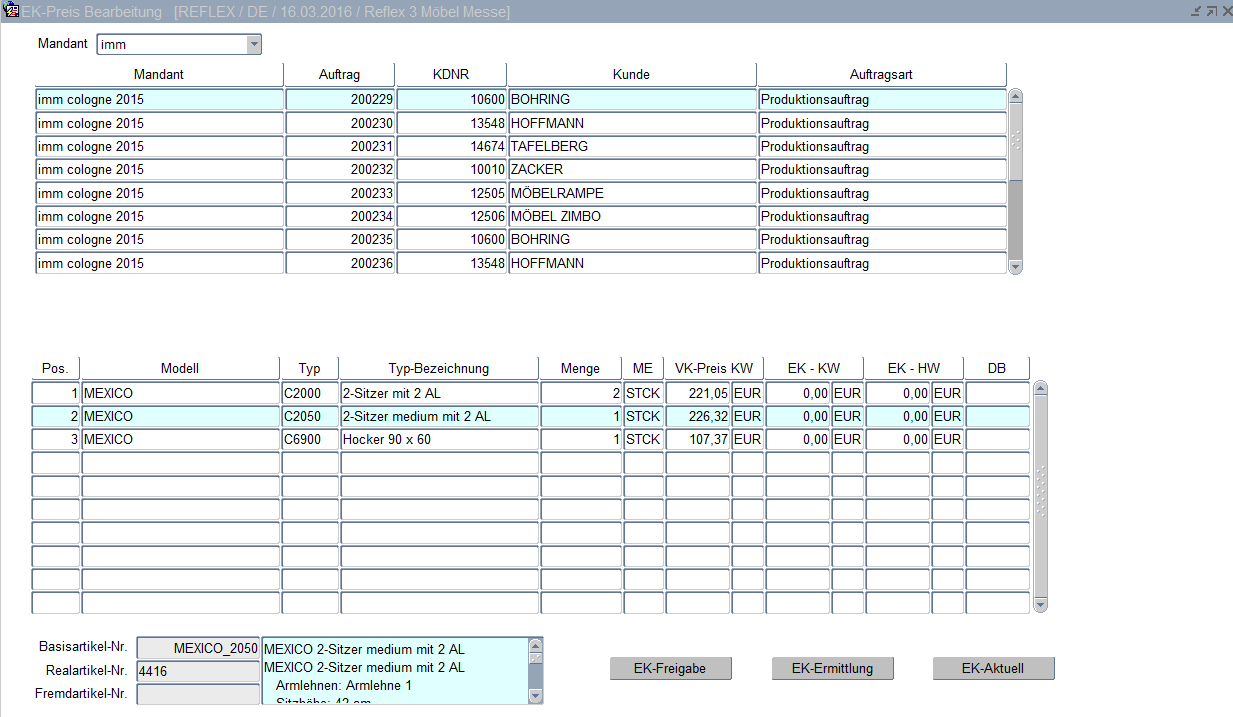Select position 3 Hocker 90 x 60
This screenshot has width=1233, height=717.
[439, 440]
